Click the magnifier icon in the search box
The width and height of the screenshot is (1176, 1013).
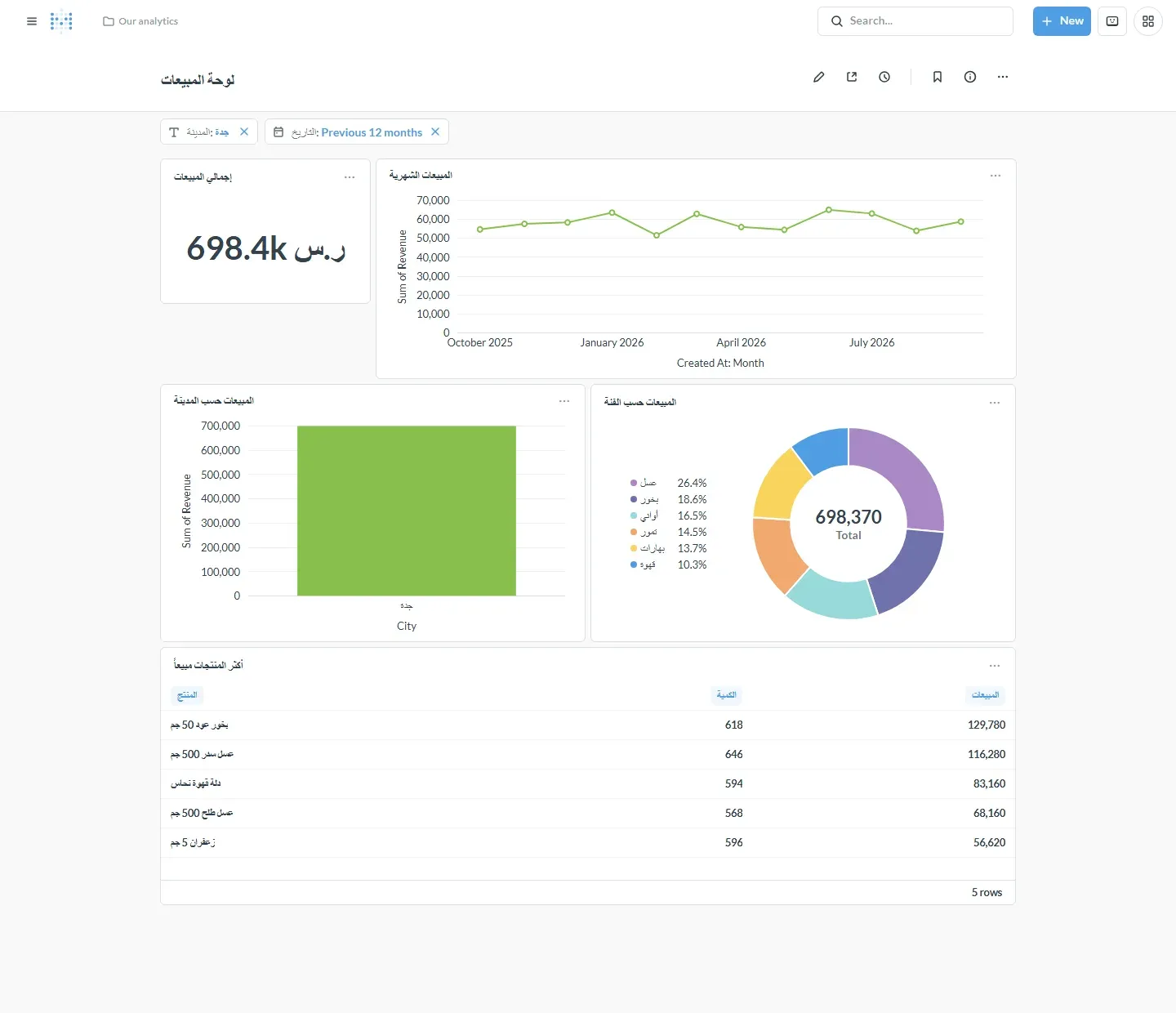point(837,21)
